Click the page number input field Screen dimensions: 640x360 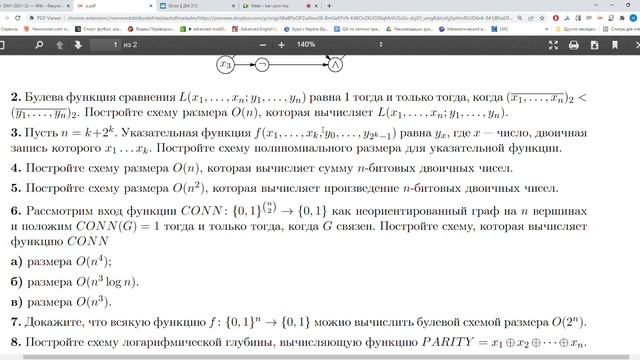[x=105, y=45]
